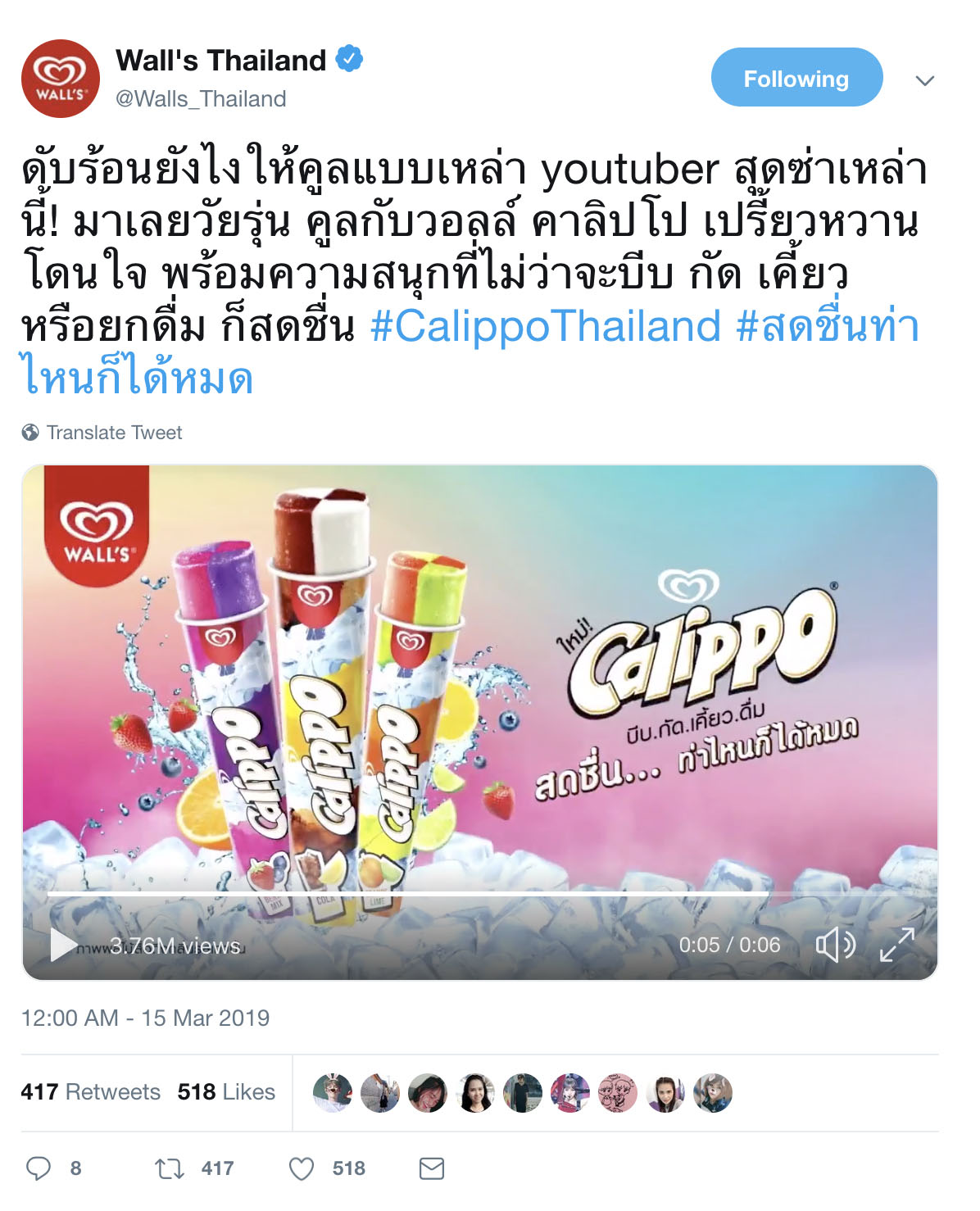The height and width of the screenshot is (1211, 980).
Task: Open Wall's Thailand profile avatar
Action: click(x=61, y=79)
